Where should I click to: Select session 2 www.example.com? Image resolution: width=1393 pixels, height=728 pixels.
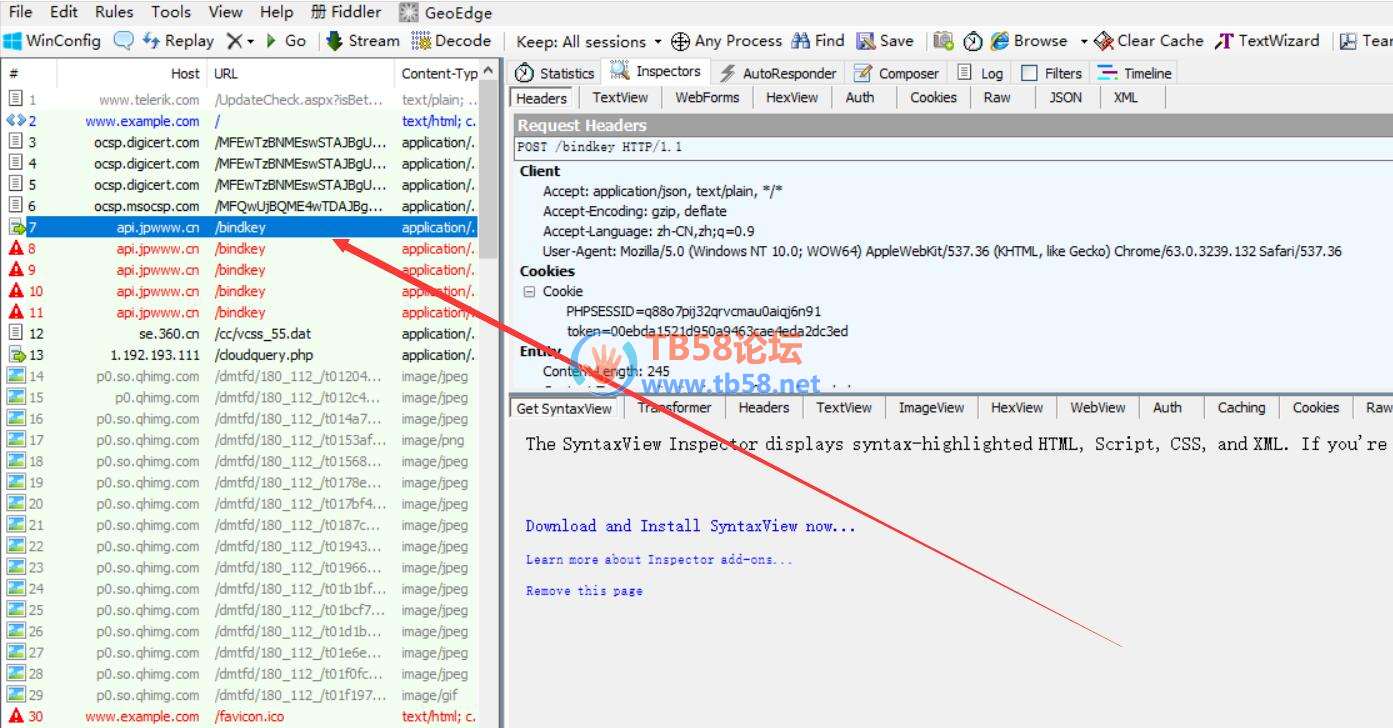click(x=240, y=121)
